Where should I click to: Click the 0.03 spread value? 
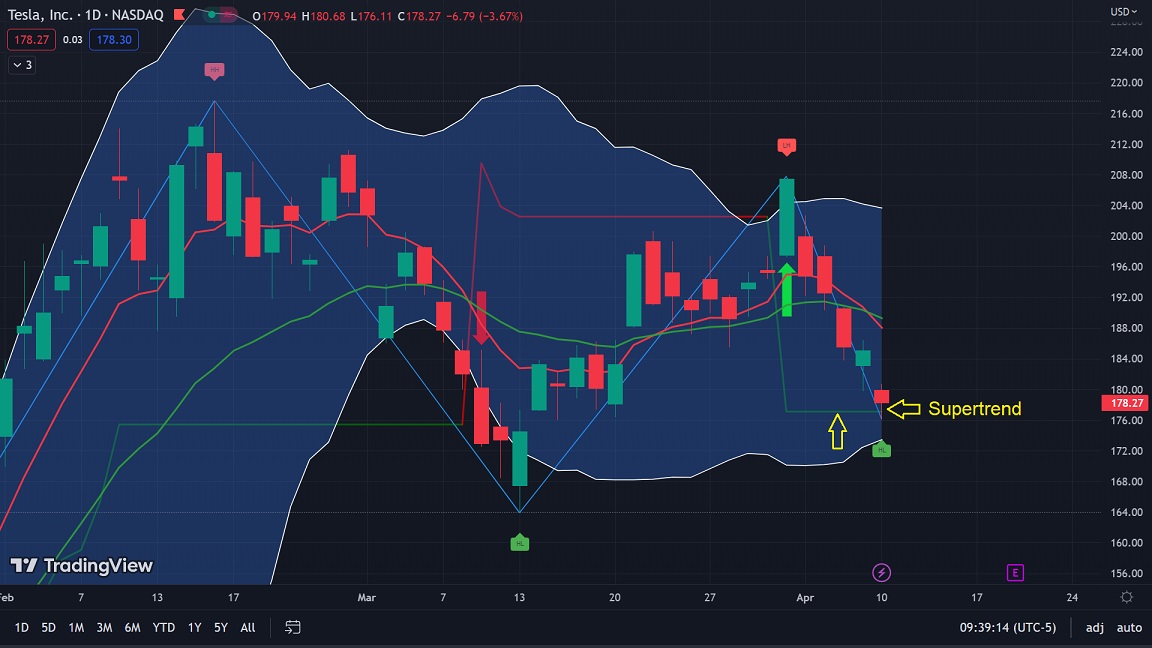point(72,40)
